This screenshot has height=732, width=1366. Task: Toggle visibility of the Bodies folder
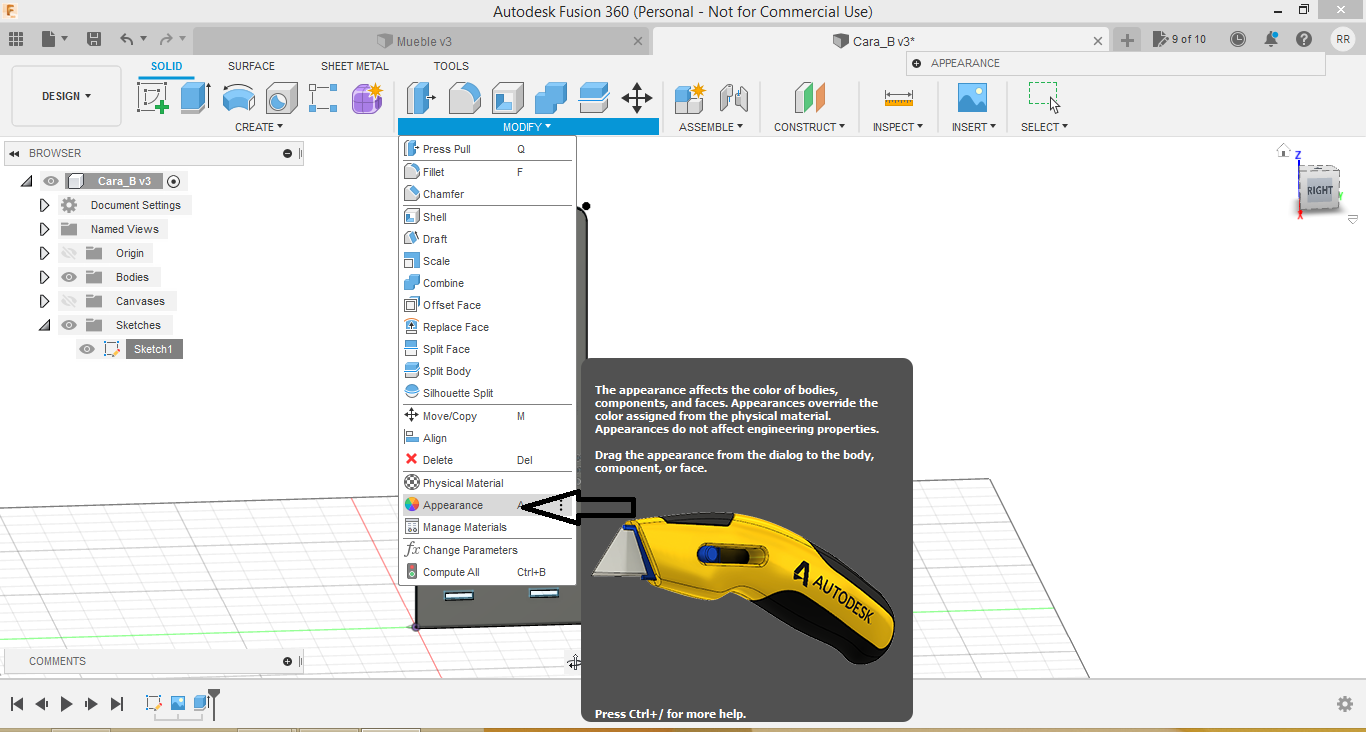tap(69, 277)
